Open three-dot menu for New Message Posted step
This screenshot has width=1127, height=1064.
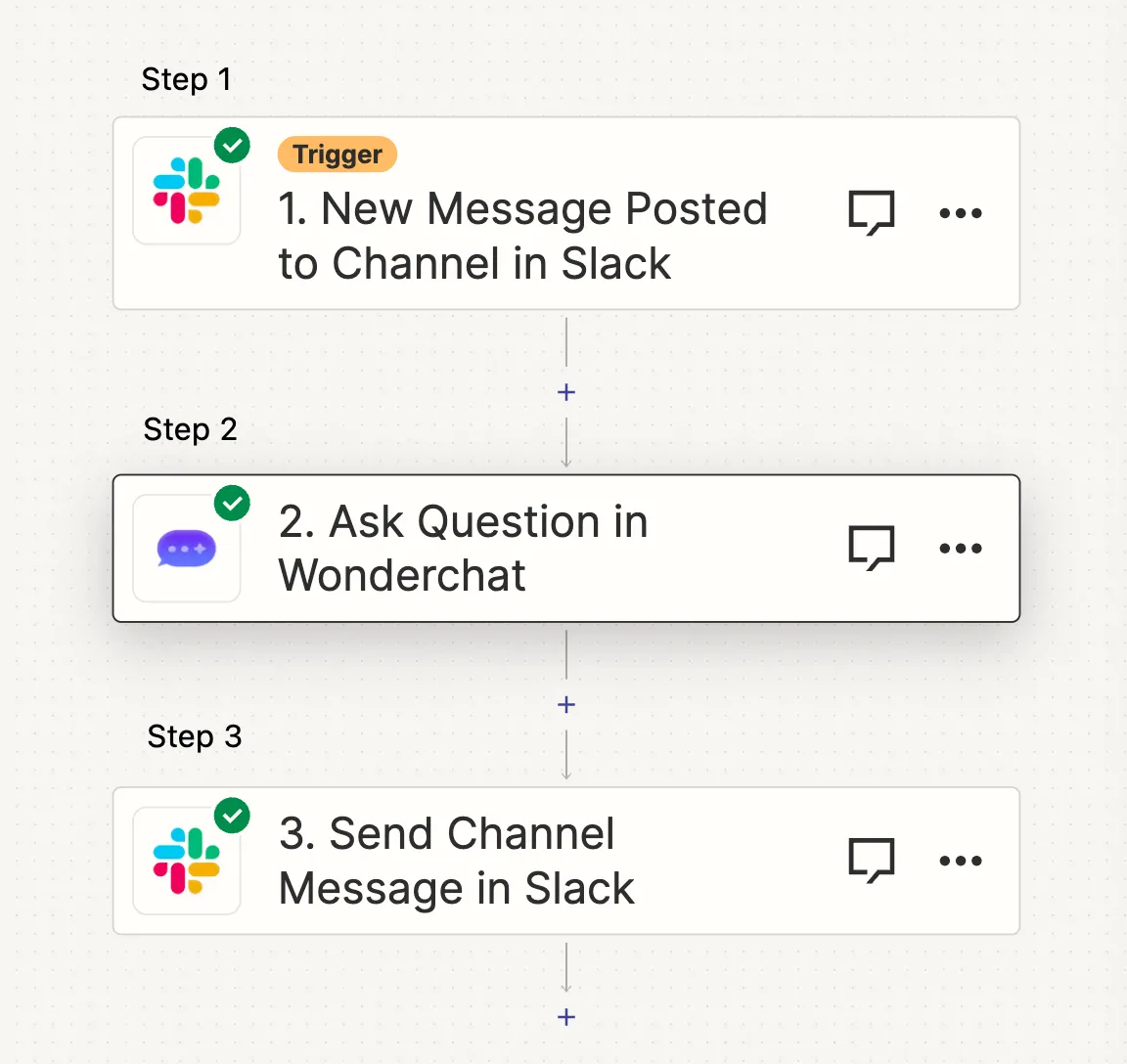tap(960, 213)
